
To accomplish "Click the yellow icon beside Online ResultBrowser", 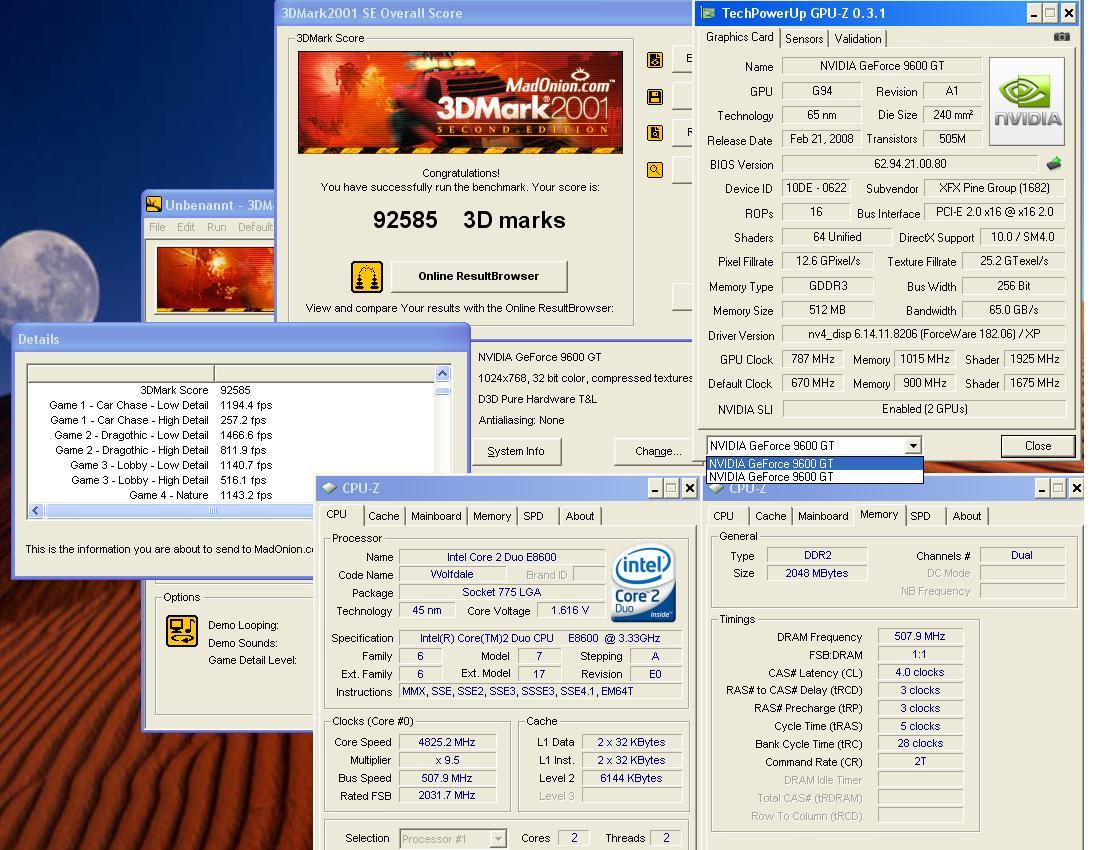I will click(367, 277).
